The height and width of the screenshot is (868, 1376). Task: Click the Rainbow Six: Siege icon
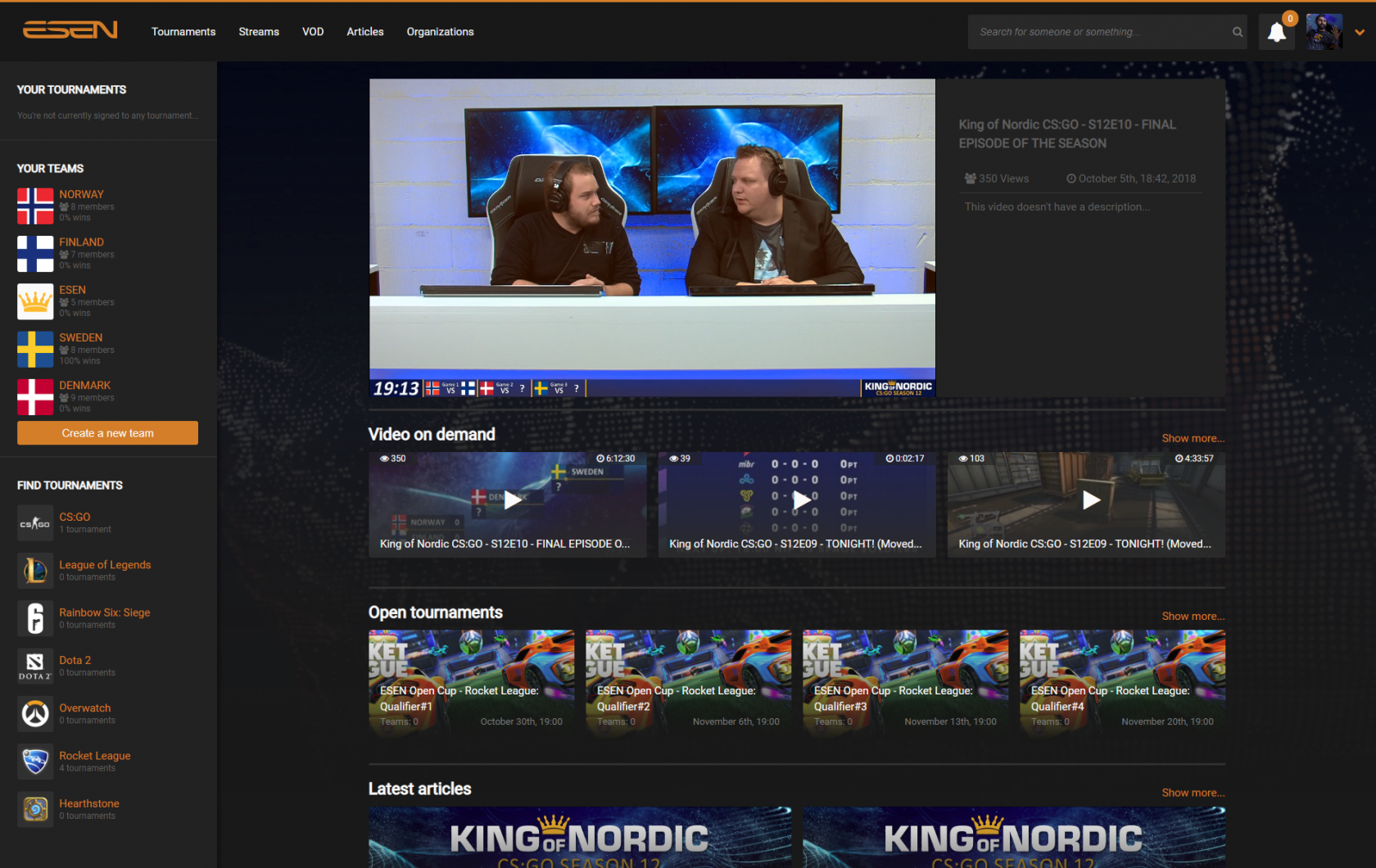(35, 618)
